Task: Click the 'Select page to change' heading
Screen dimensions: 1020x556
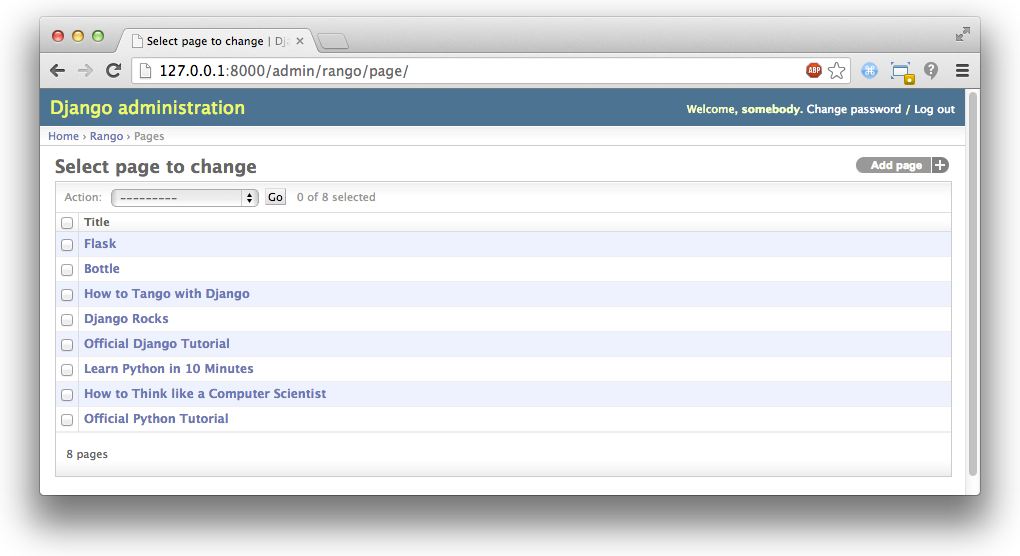Action: 155,166
